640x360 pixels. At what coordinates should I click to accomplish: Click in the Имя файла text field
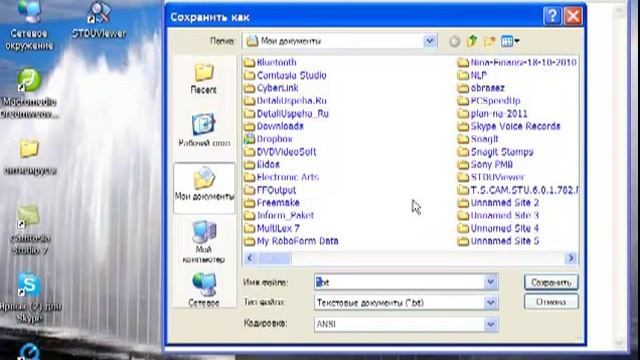point(400,282)
